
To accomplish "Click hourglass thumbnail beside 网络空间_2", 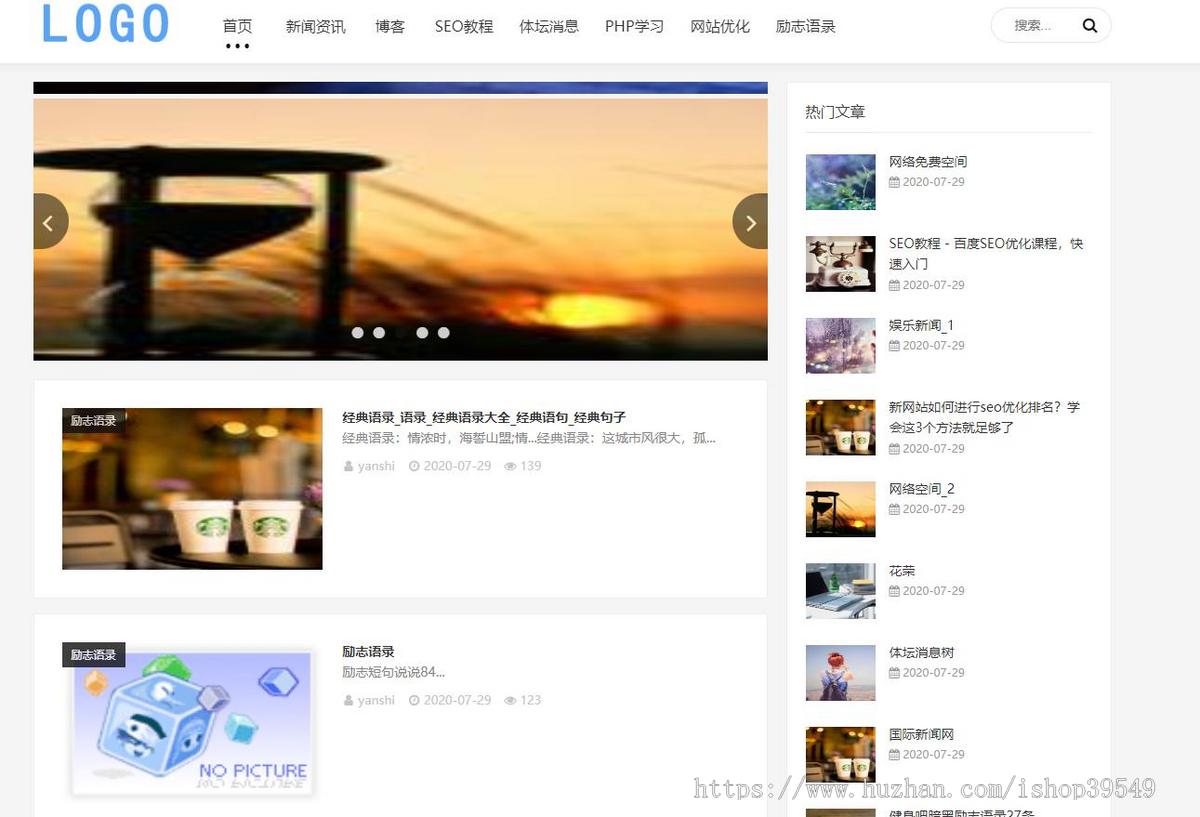I will pyautogui.click(x=840, y=509).
